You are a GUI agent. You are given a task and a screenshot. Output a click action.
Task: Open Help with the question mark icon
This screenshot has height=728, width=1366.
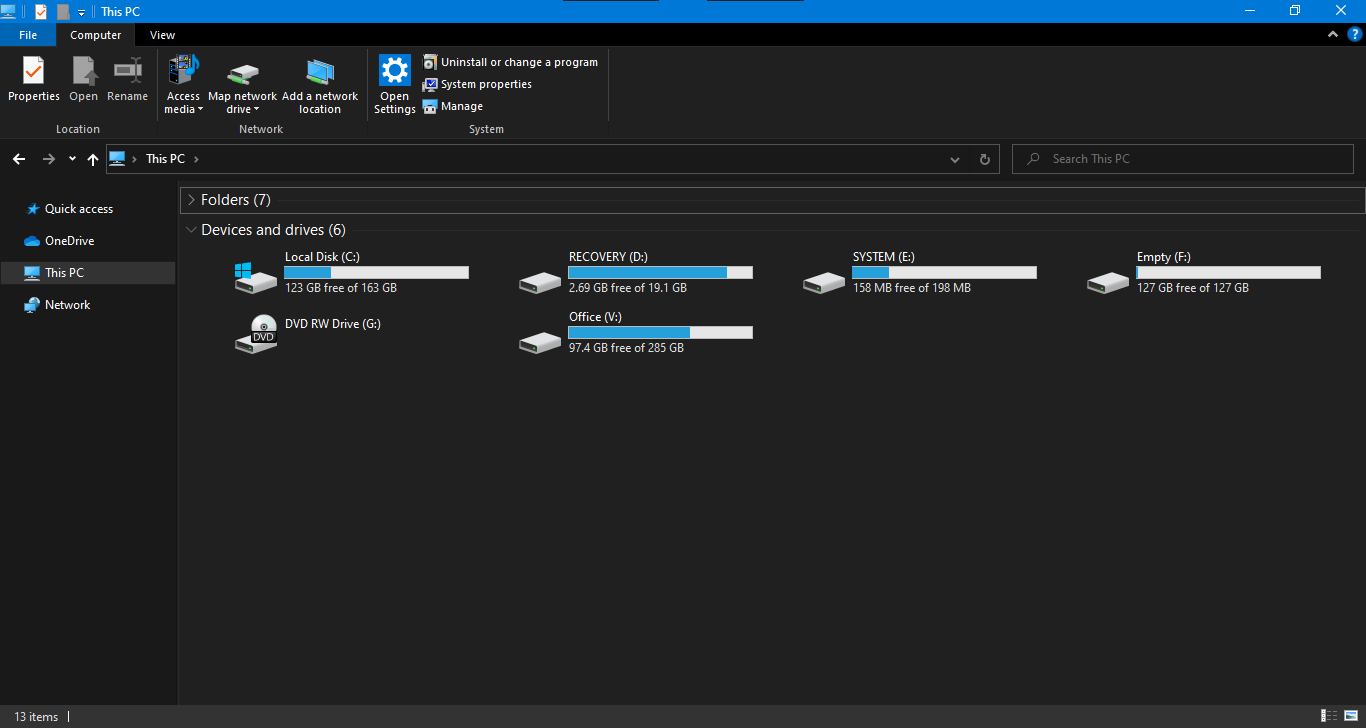[x=1355, y=34]
